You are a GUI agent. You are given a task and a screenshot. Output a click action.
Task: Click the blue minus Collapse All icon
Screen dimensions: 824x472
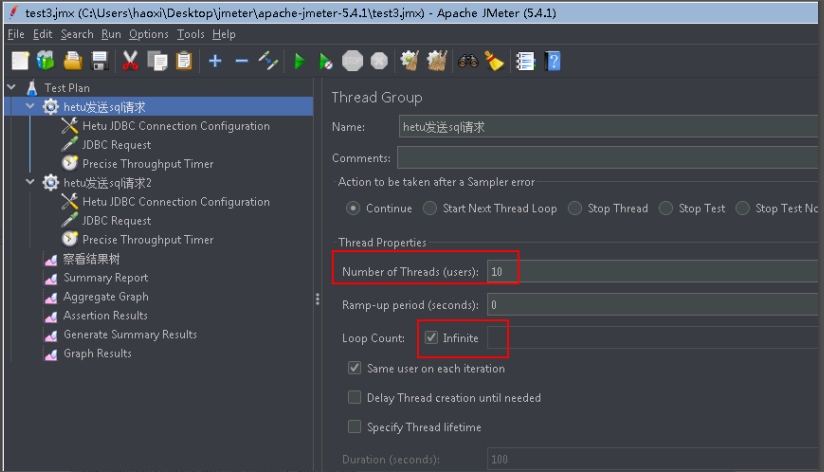click(242, 61)
